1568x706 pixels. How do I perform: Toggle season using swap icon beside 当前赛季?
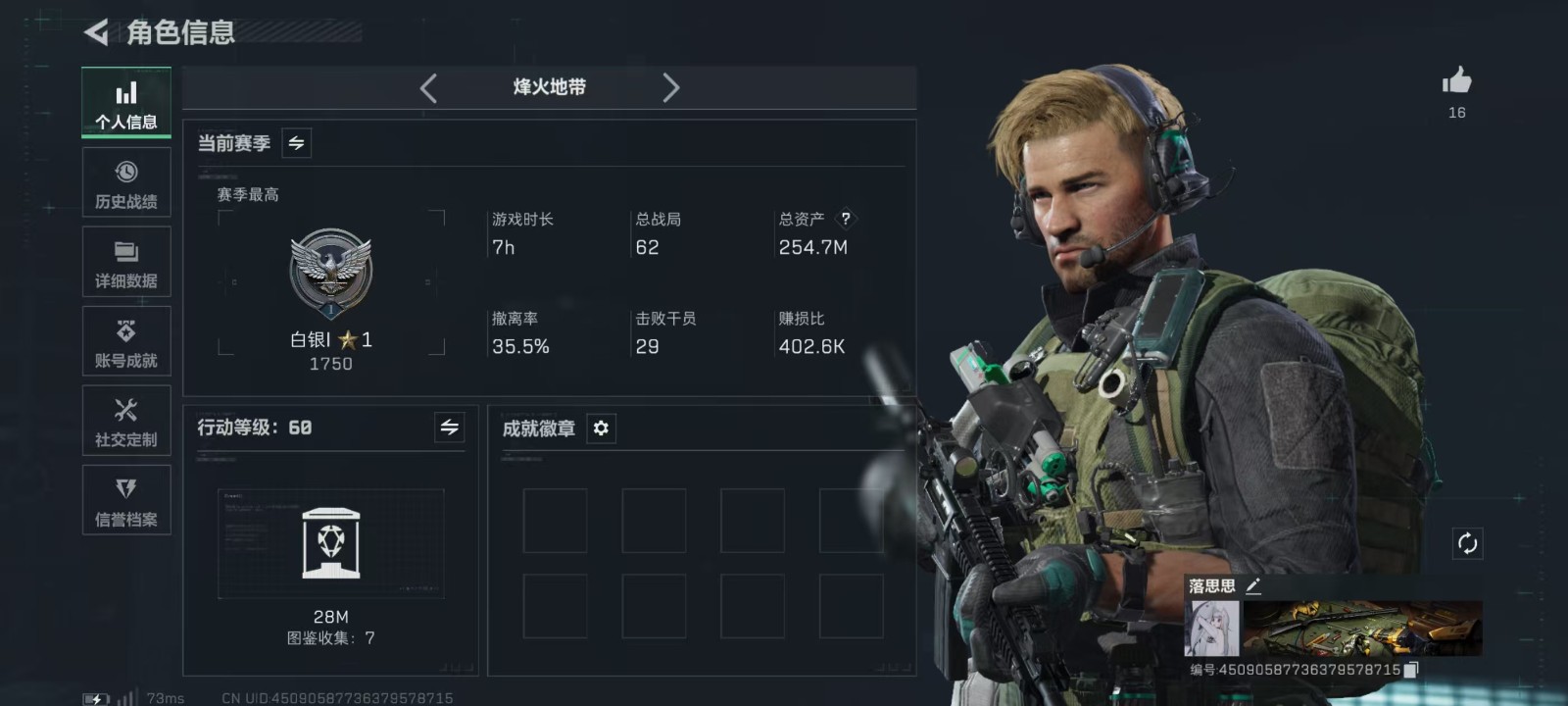[x=296, y=143]
